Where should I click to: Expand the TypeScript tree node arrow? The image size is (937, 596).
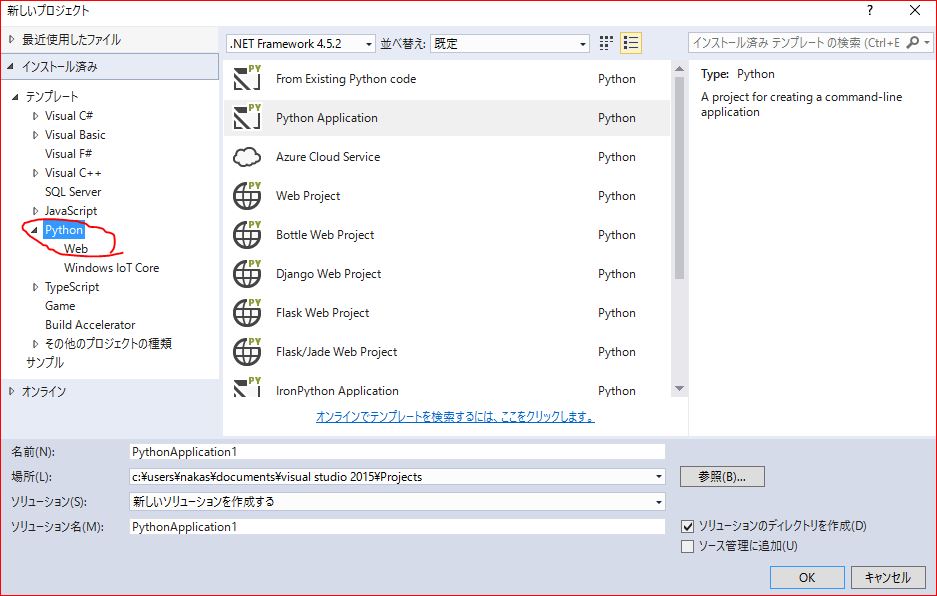tap(35, 287)
